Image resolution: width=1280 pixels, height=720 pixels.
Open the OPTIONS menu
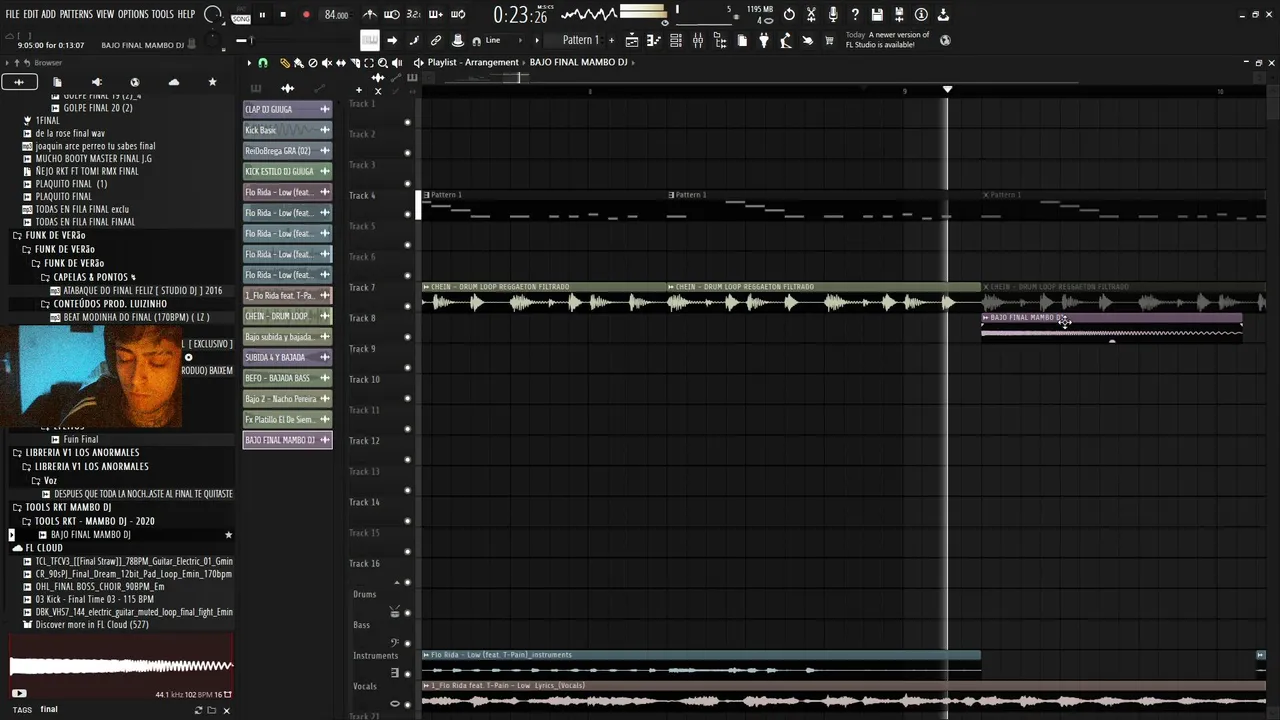click(x=133, y=15)
